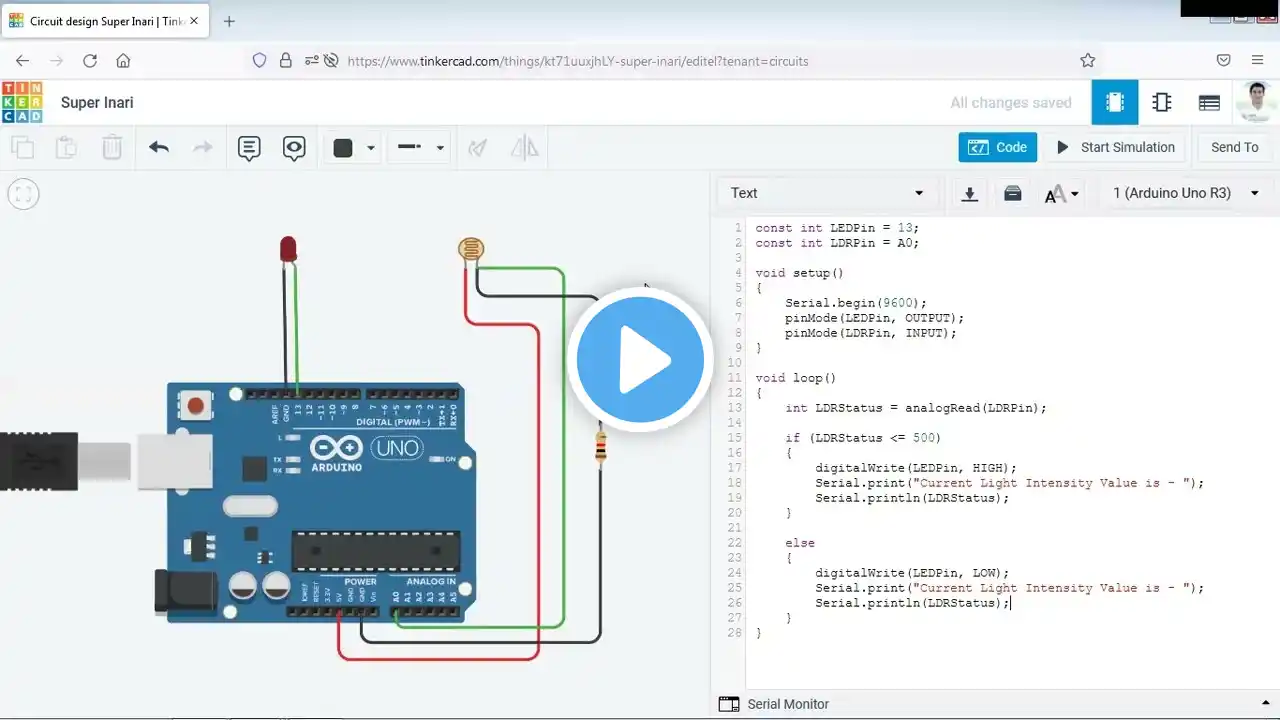Click the Arduino reset button

pyautogui.click(x=197, y=406)
